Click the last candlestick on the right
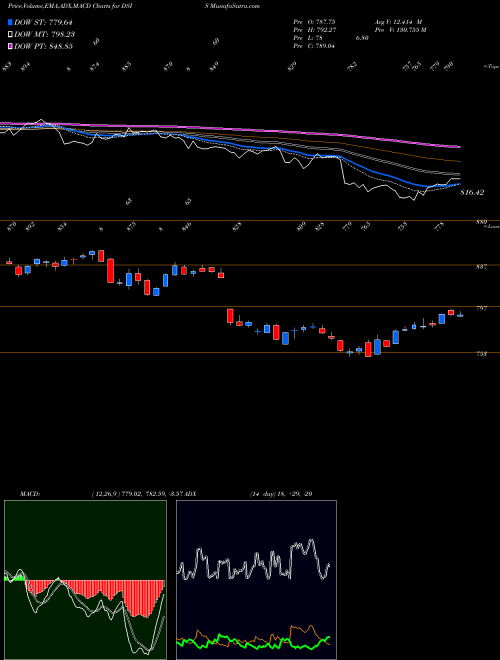500x660 pixels. (460, 315)
